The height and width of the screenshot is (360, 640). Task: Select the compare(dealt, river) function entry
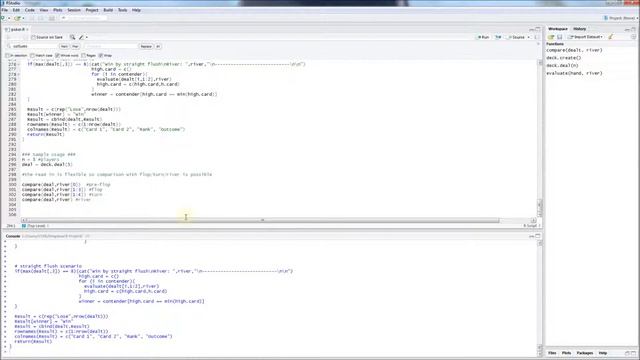(574, 50)
